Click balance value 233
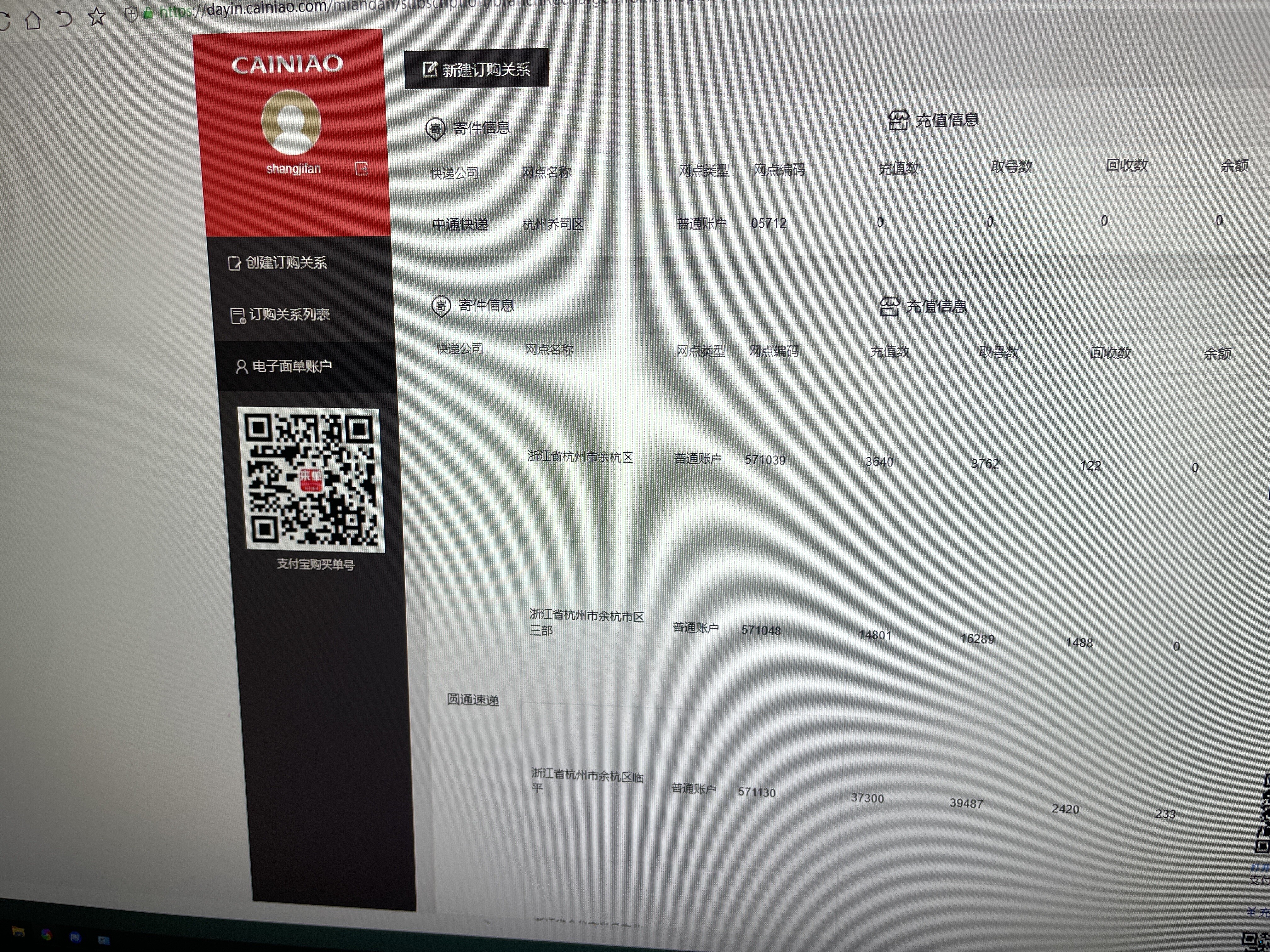The image size is (1270, 952). pos(1165,814)
